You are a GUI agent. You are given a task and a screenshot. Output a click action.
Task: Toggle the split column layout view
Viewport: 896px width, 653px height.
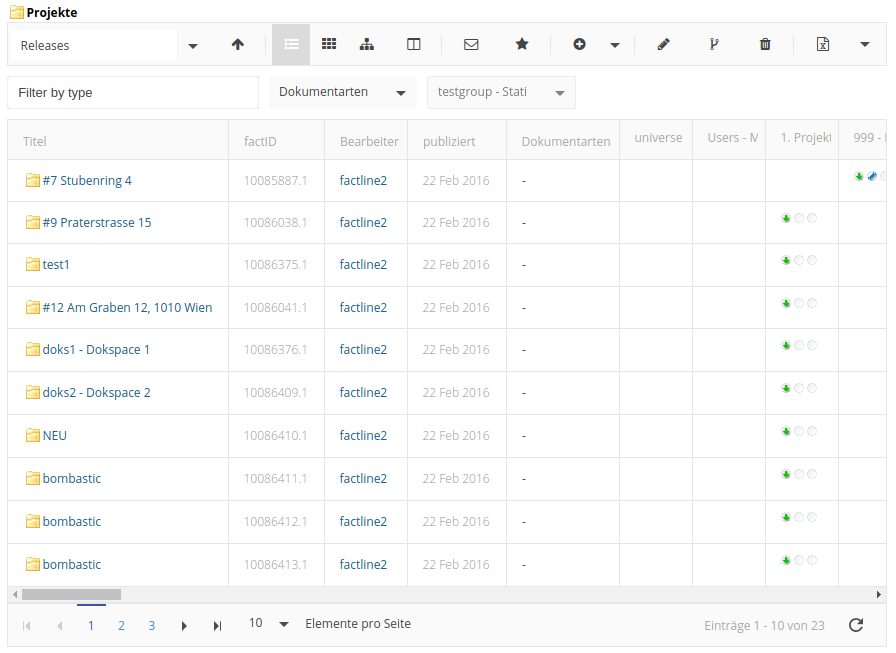[x=414, y=45]
